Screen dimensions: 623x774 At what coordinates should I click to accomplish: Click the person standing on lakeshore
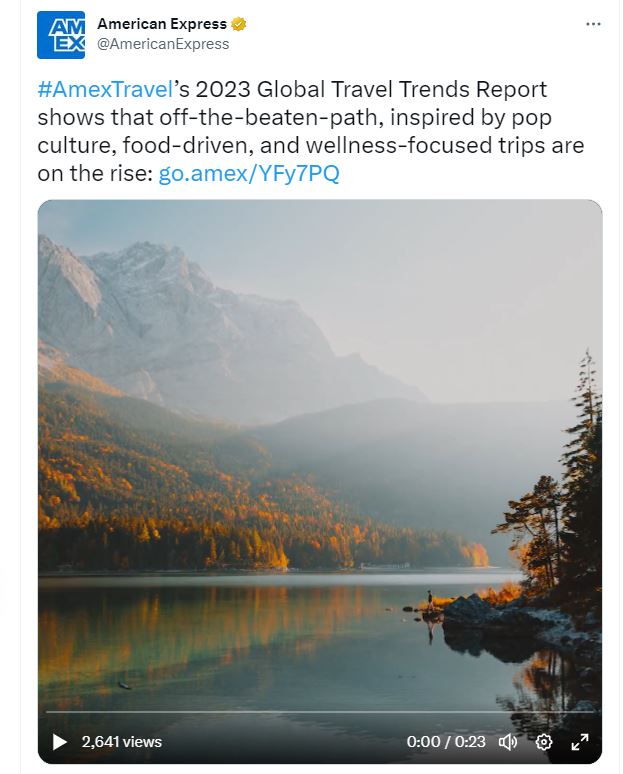[x=430, y=600]
